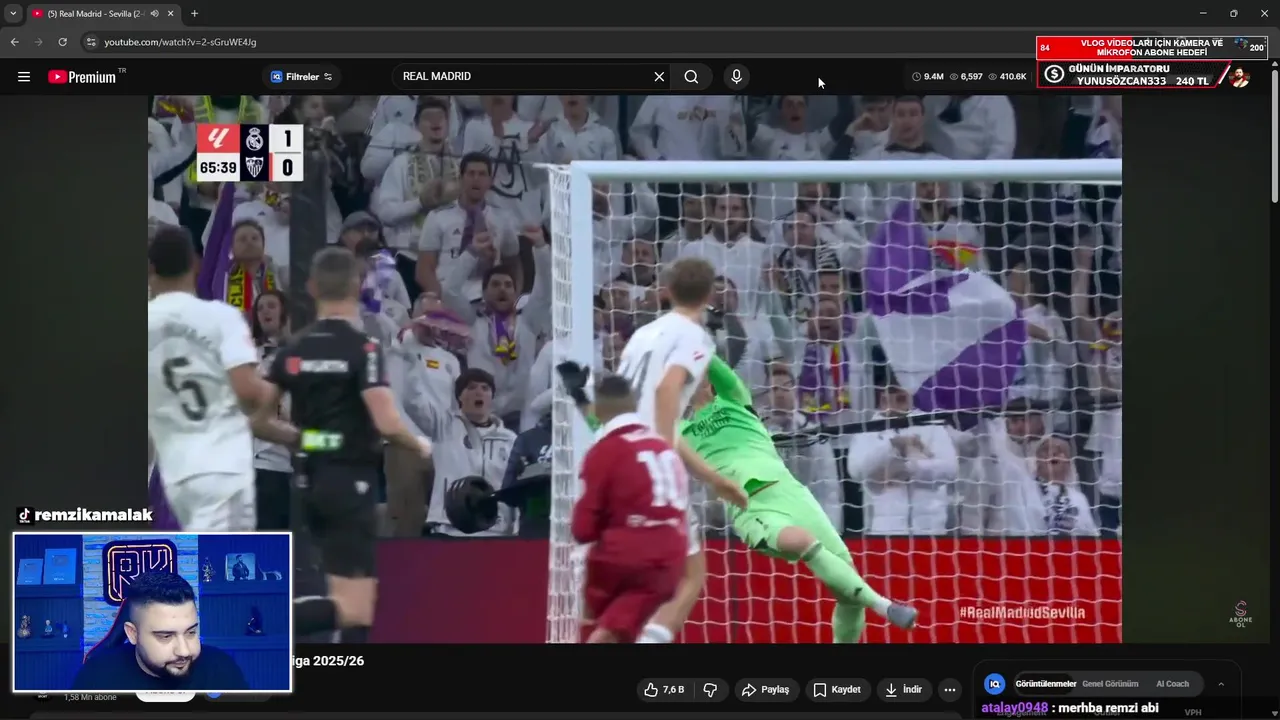Click the Günün İmparatoru donation banner
Screen dimensions: 1280x720
click(1144, 75)
